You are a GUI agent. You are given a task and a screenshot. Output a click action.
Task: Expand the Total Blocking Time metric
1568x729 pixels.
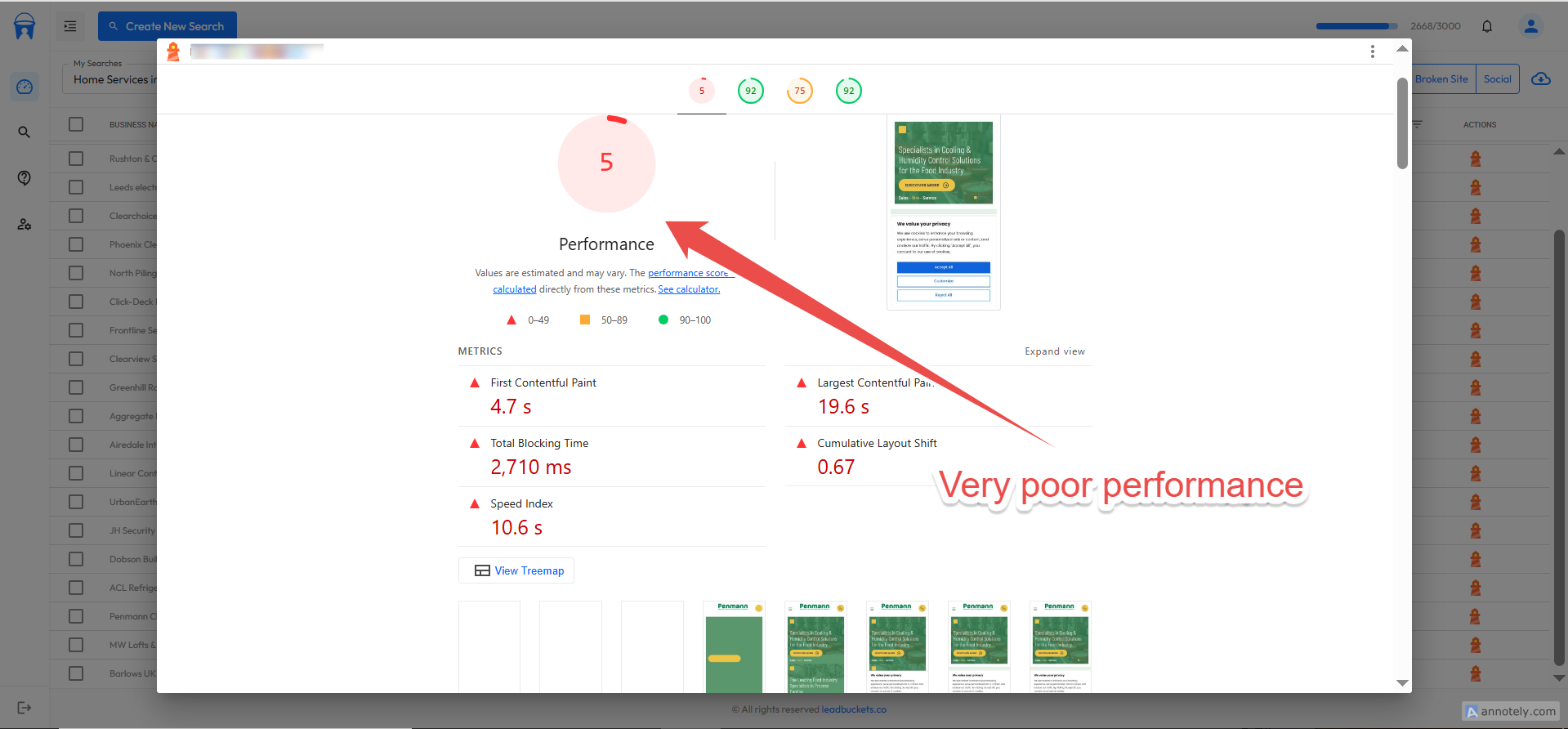[611, 457]
